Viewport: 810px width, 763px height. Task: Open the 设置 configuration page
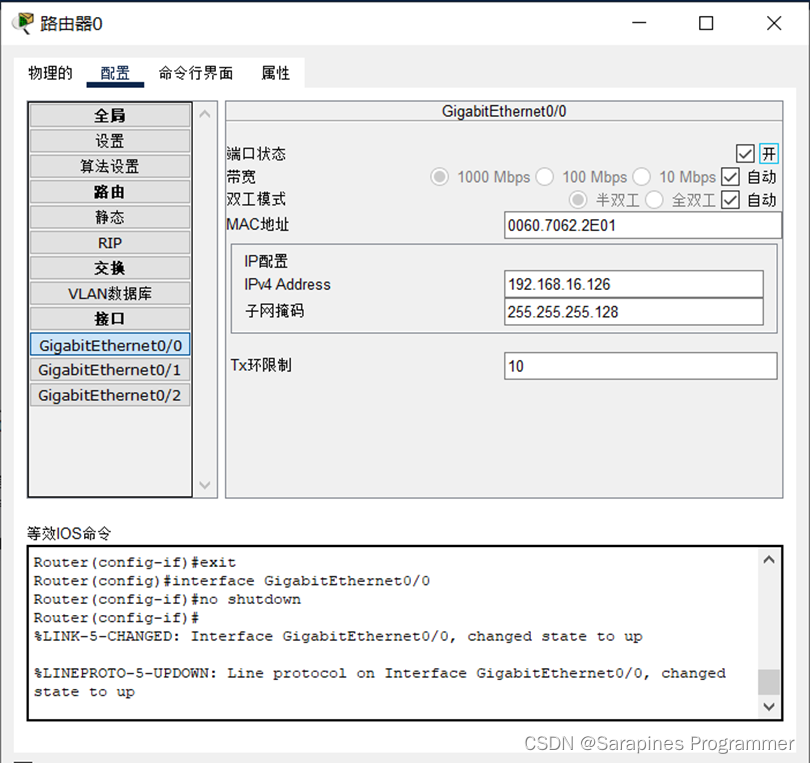pos(110,141)
